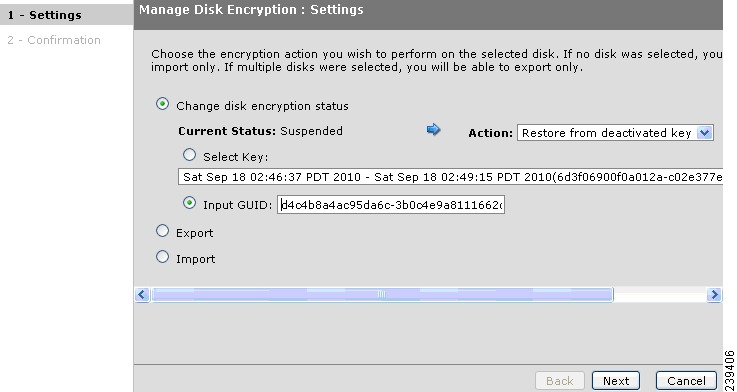The width and height of the screenshot is (737, 392).
Task: Click the Cancel button
Action: (686, 380)
